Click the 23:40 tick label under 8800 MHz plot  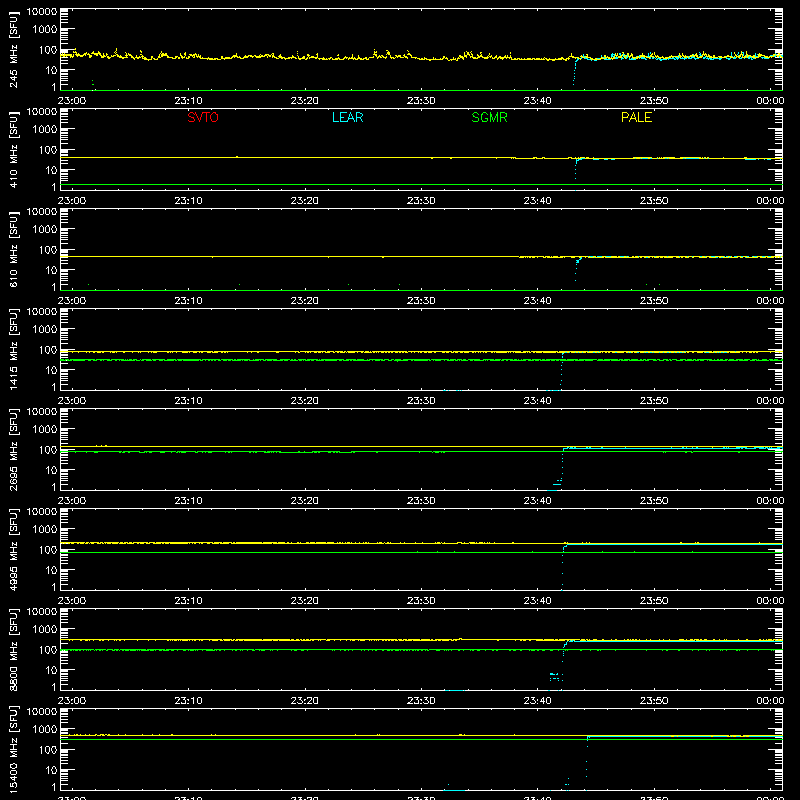click(x=537, y=701)
